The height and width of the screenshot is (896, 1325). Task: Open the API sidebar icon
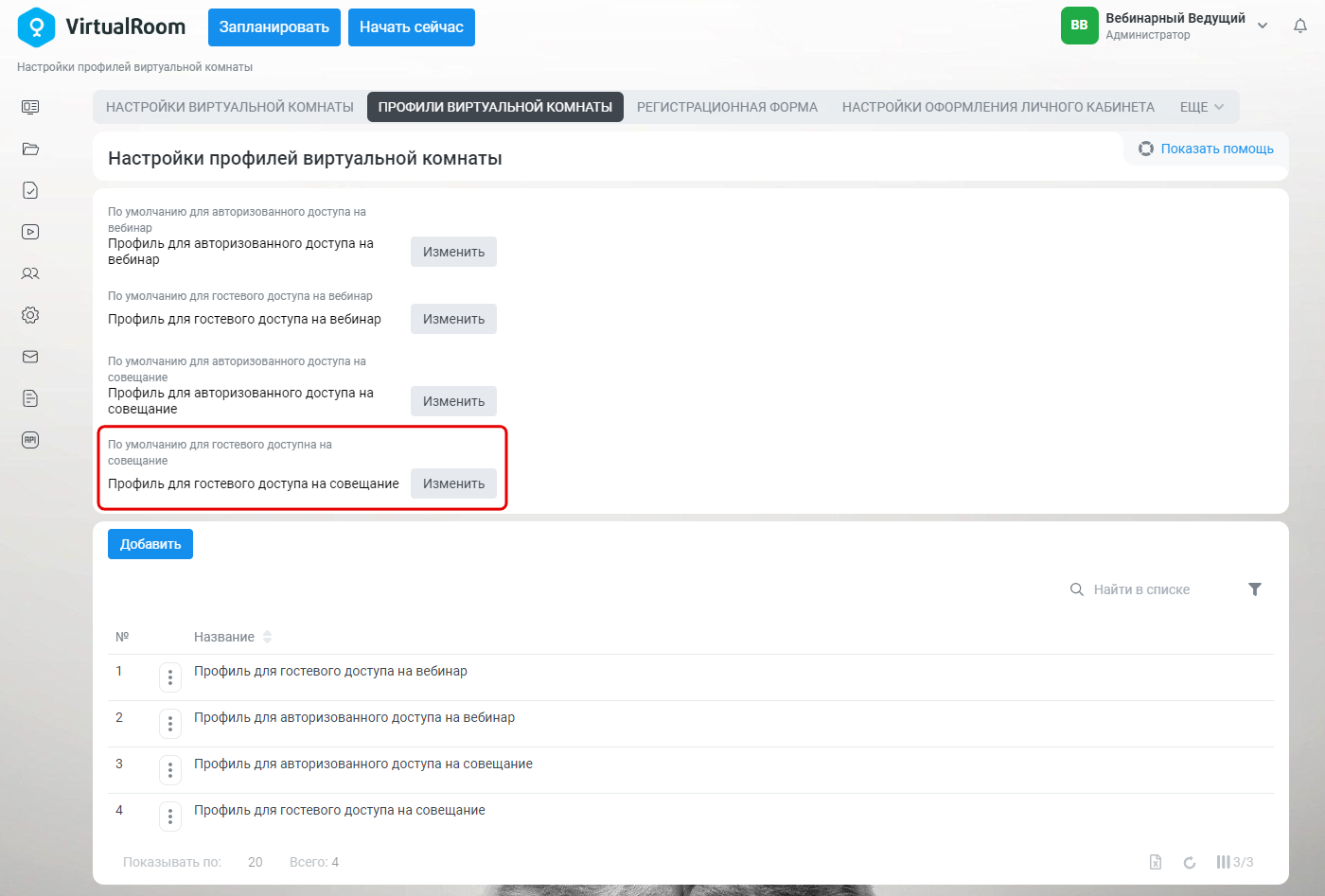pos(30,440)
